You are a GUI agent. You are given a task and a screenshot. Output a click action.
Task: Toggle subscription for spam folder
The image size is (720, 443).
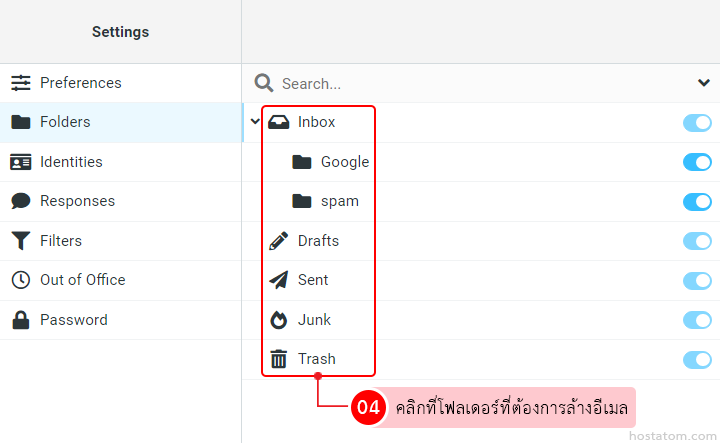coord(696,202)
